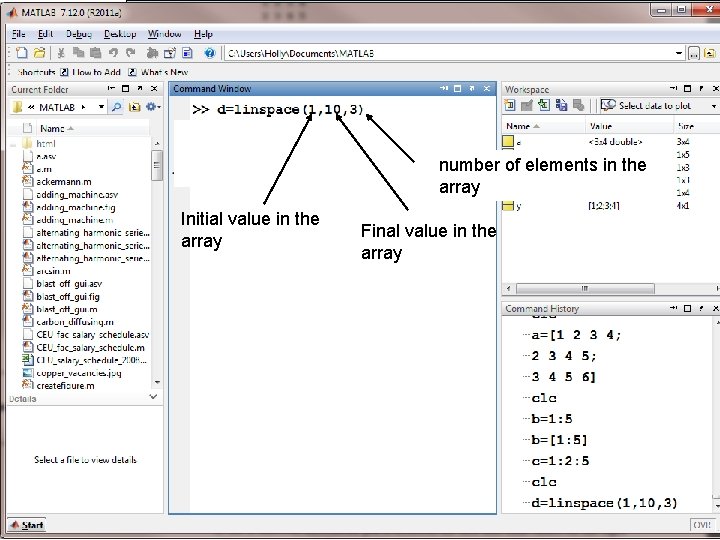The height and width of the screenshot is (540, 720).
Task: Create a new script with the New File icon
Action: pos(22,53)
